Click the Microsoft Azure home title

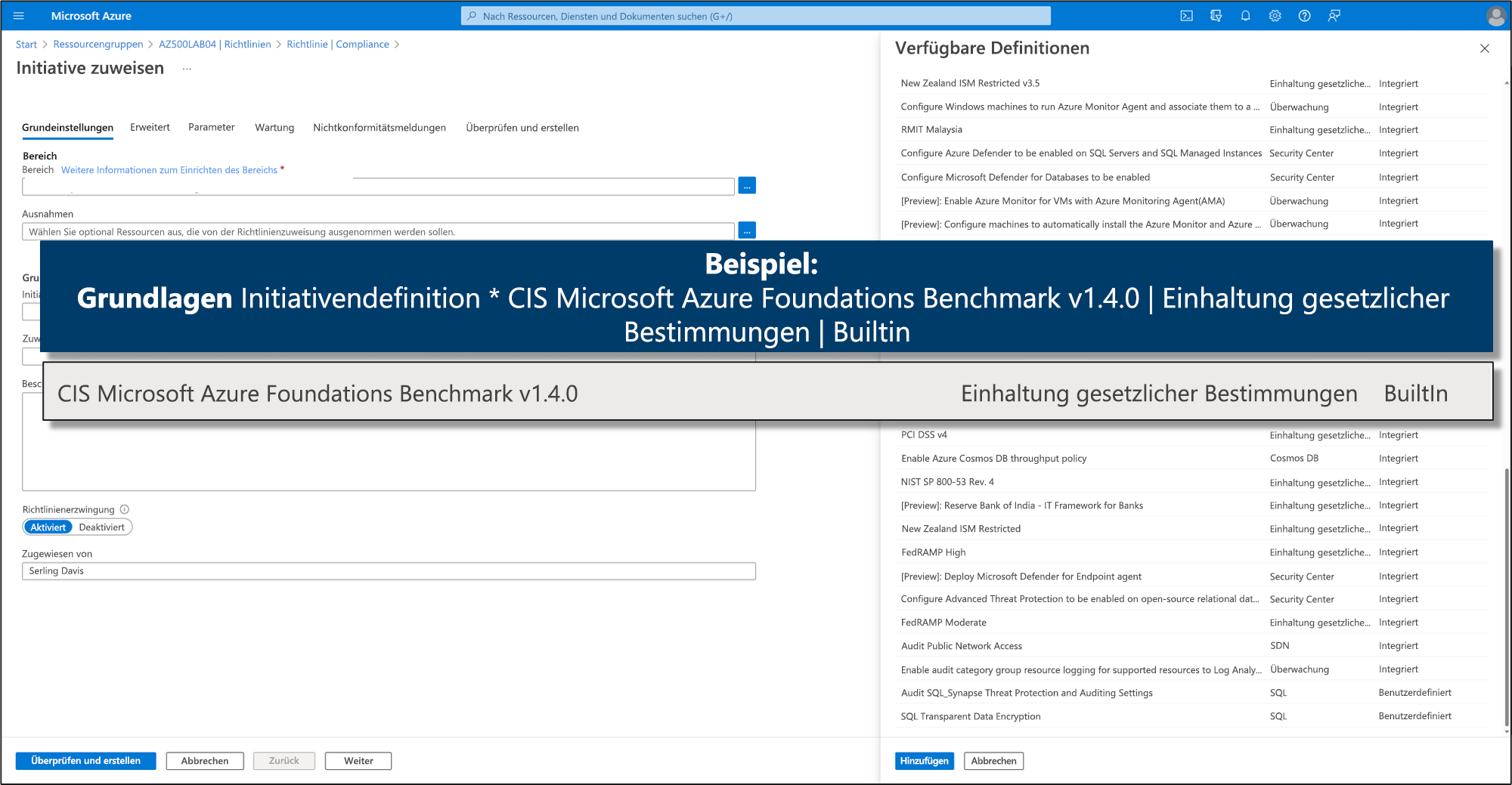[x=91, y=16]
